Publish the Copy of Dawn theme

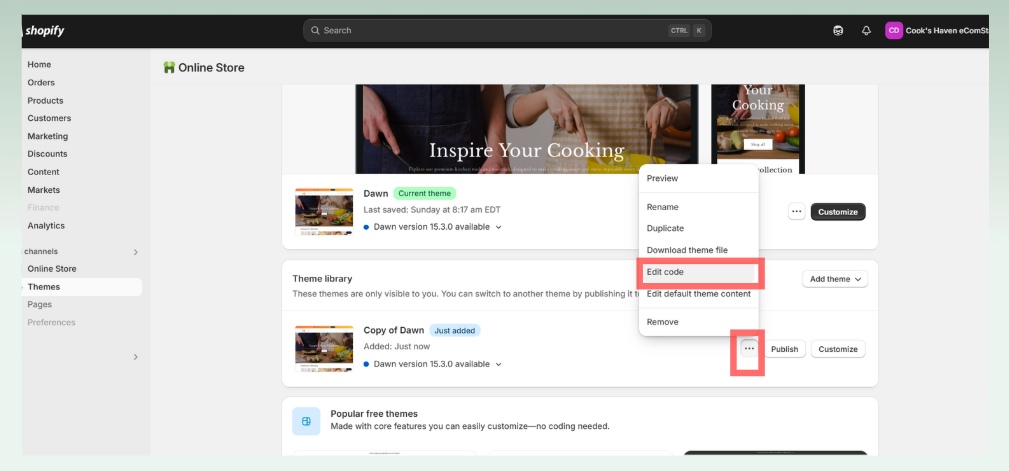(x=784, y=349)
